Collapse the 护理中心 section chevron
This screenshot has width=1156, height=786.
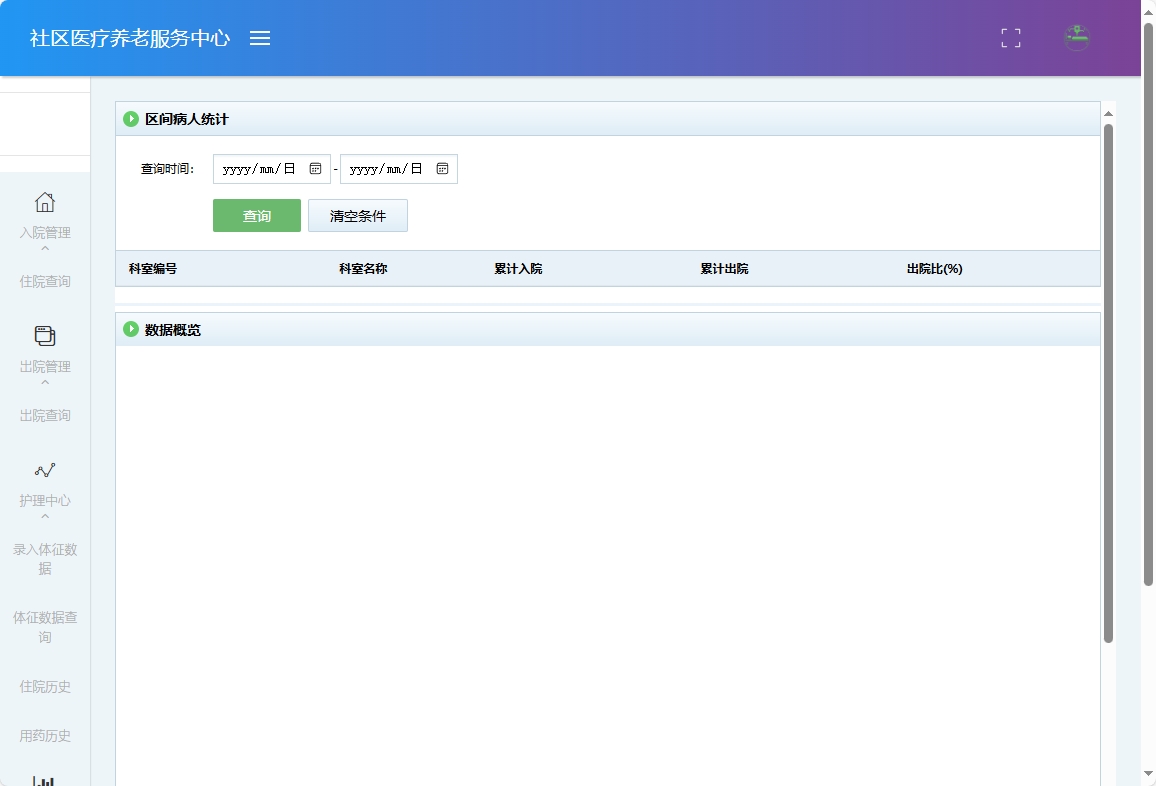44,516
